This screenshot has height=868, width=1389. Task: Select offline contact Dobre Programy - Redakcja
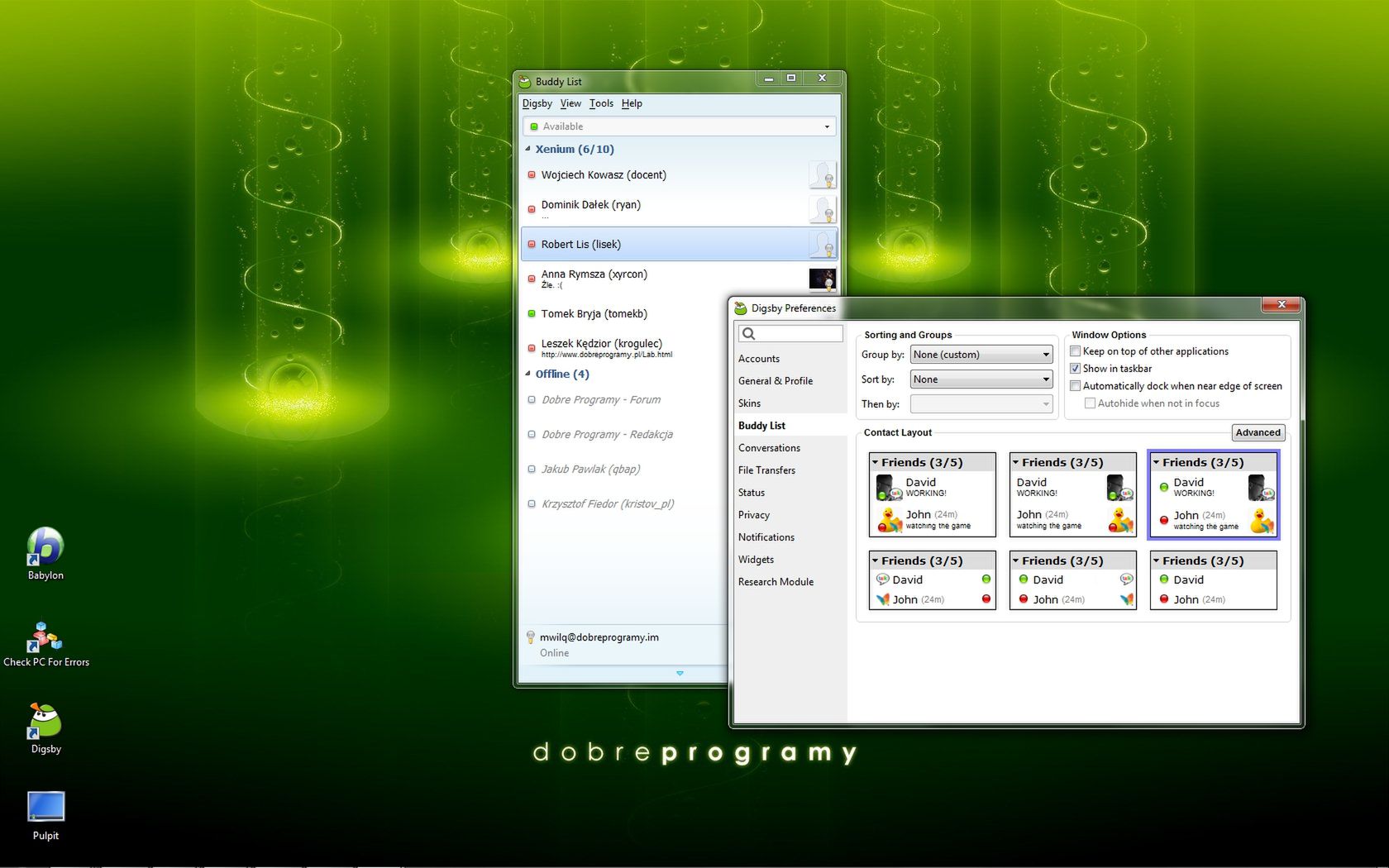pos(624,434)
